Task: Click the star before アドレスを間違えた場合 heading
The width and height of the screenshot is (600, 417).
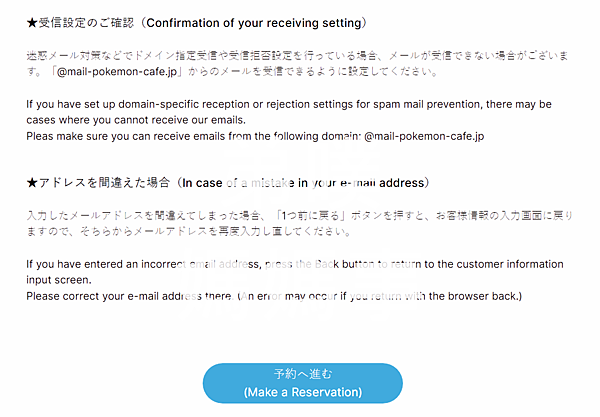Action: [31, 183]
